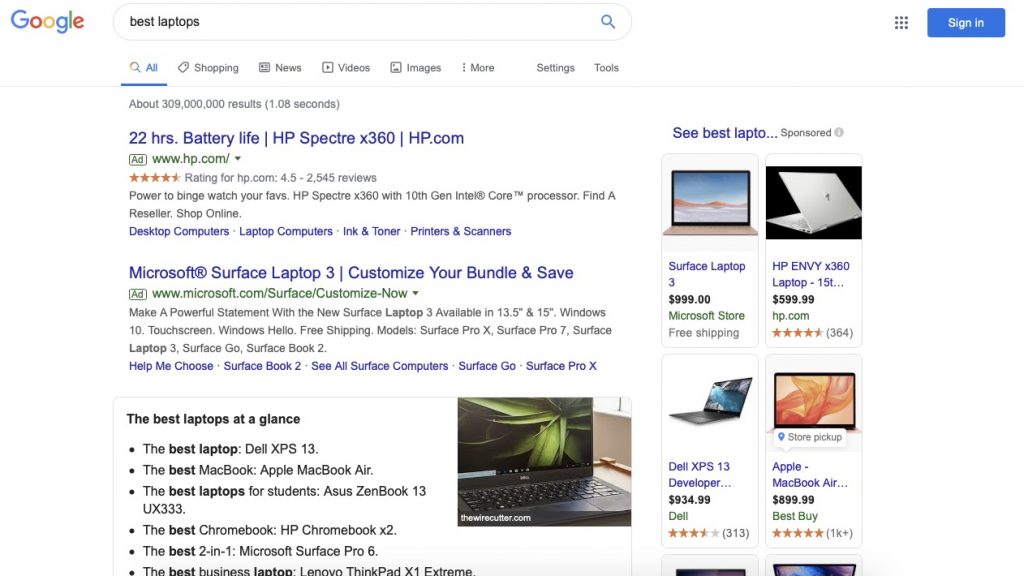Click the hp.com seller name
1024x576 pixels.
pos(790,315)
